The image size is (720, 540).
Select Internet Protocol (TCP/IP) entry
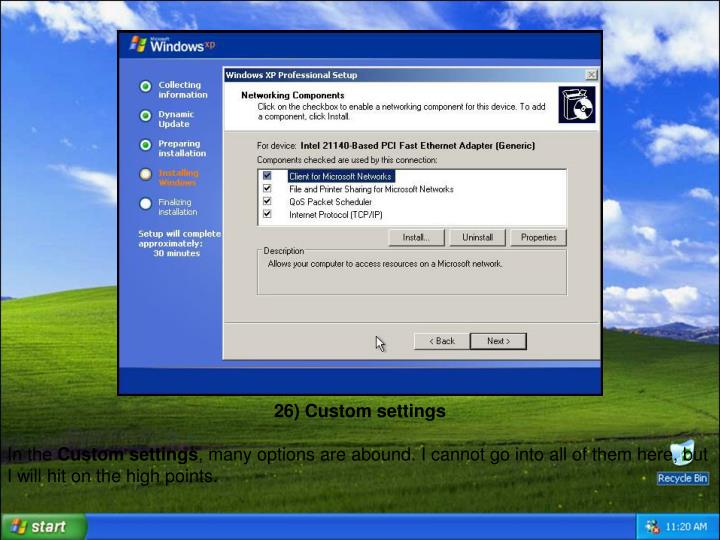tap(336, 214)
